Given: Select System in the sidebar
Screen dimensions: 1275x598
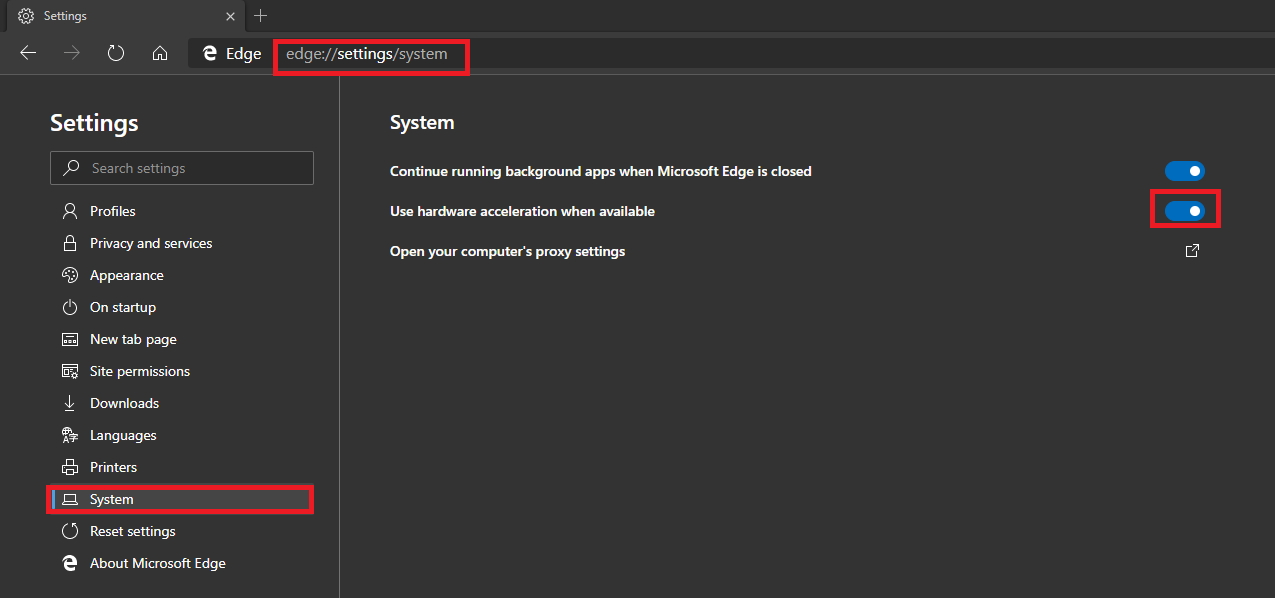Looking at the screenshot, I should point(181,499).
